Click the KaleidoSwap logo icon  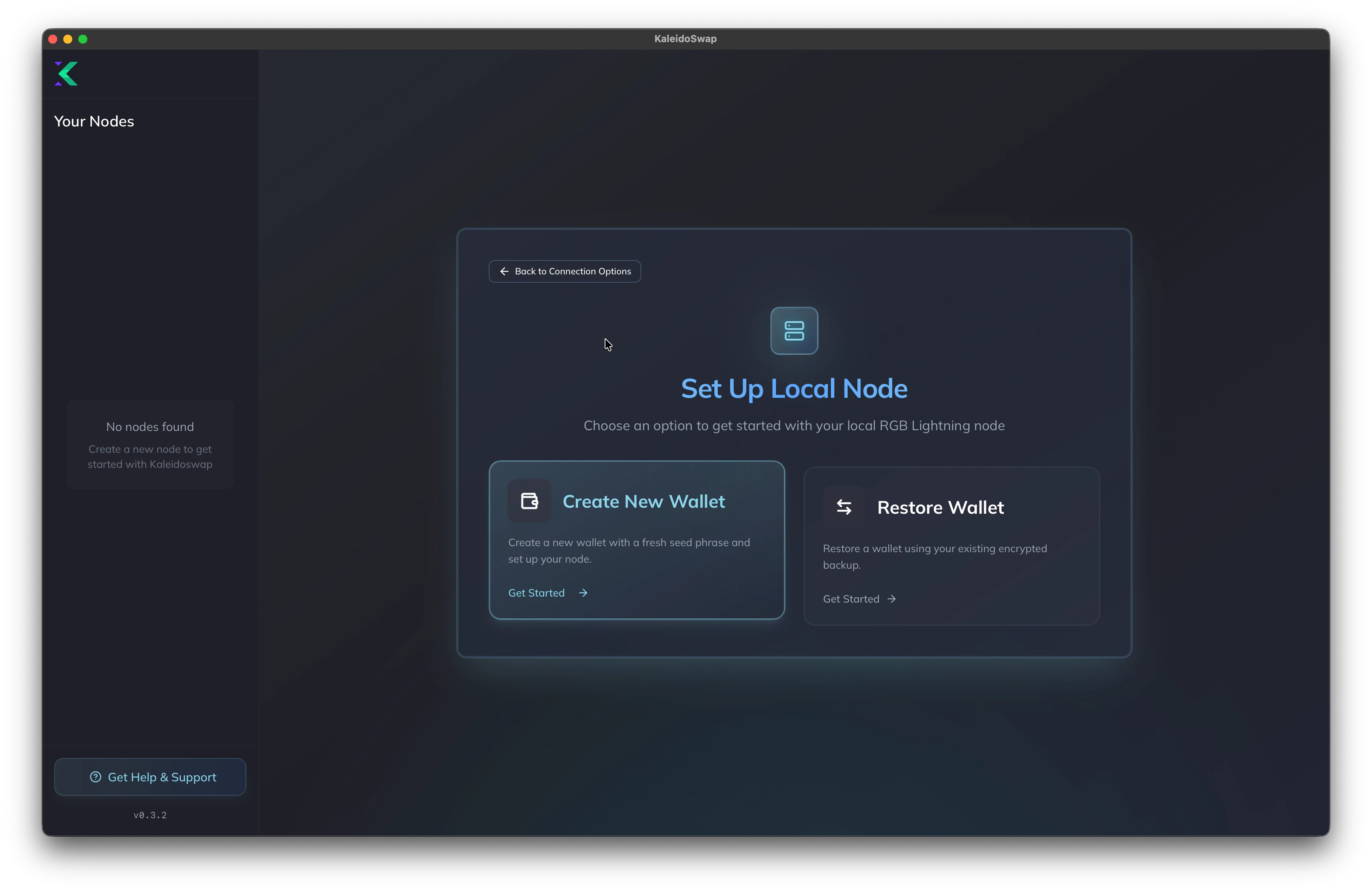click(x=66, y=74)
